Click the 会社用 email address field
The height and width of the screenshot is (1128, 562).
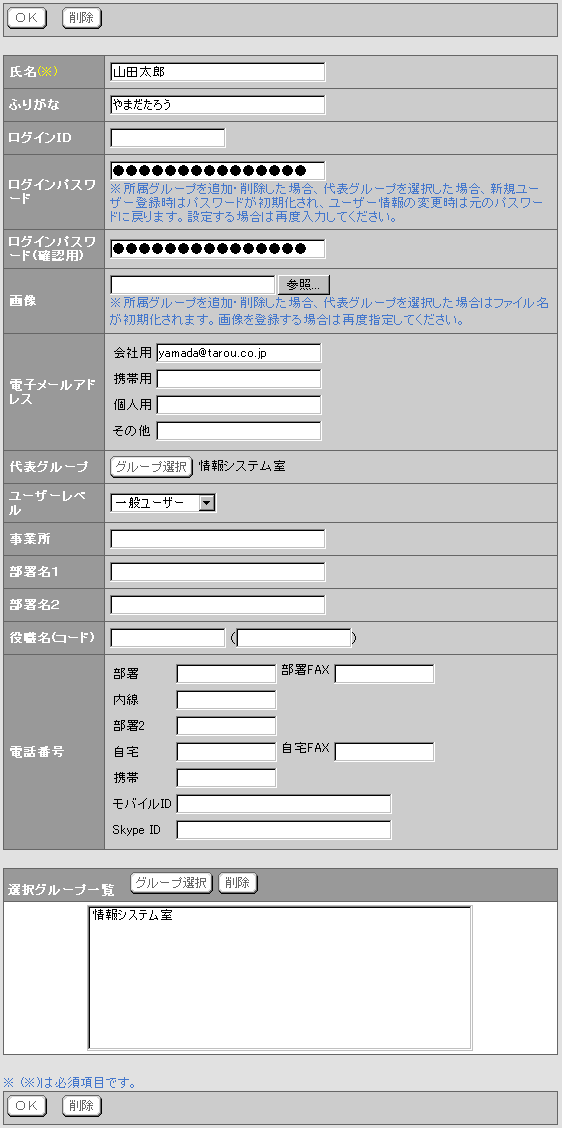pyautogui.click(x=239, y=353)
